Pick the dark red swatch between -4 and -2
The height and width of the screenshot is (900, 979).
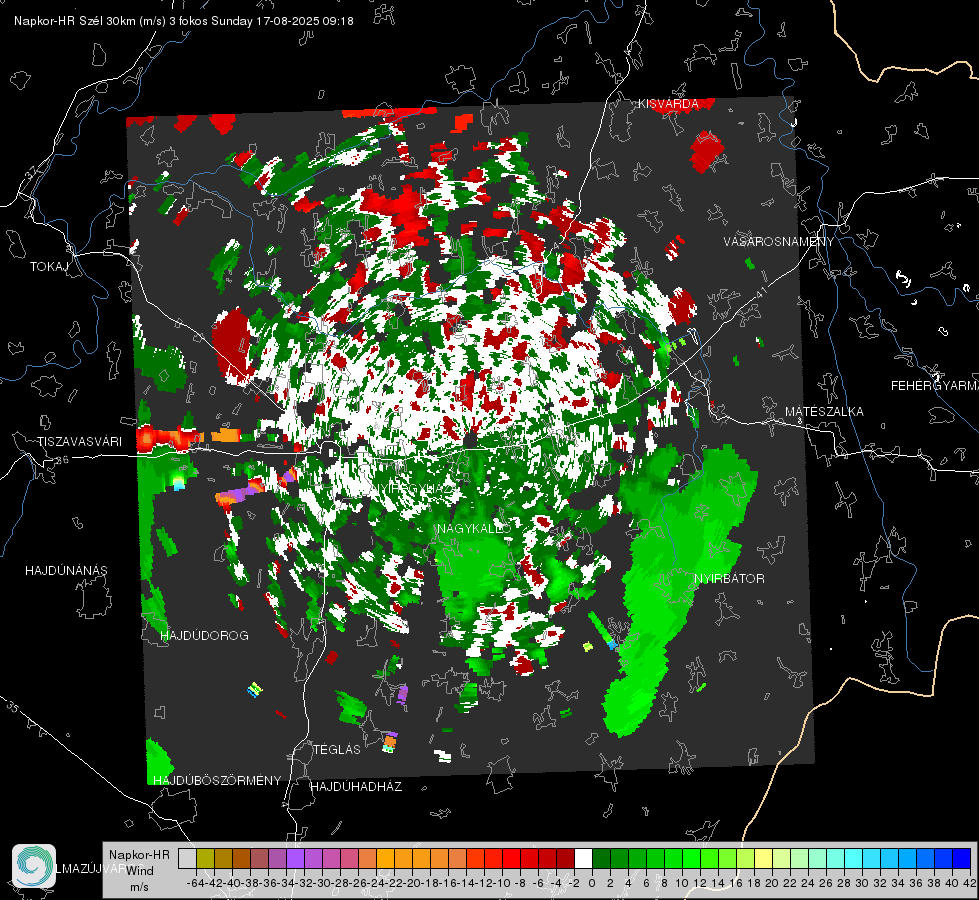click(x=564, y=858)
